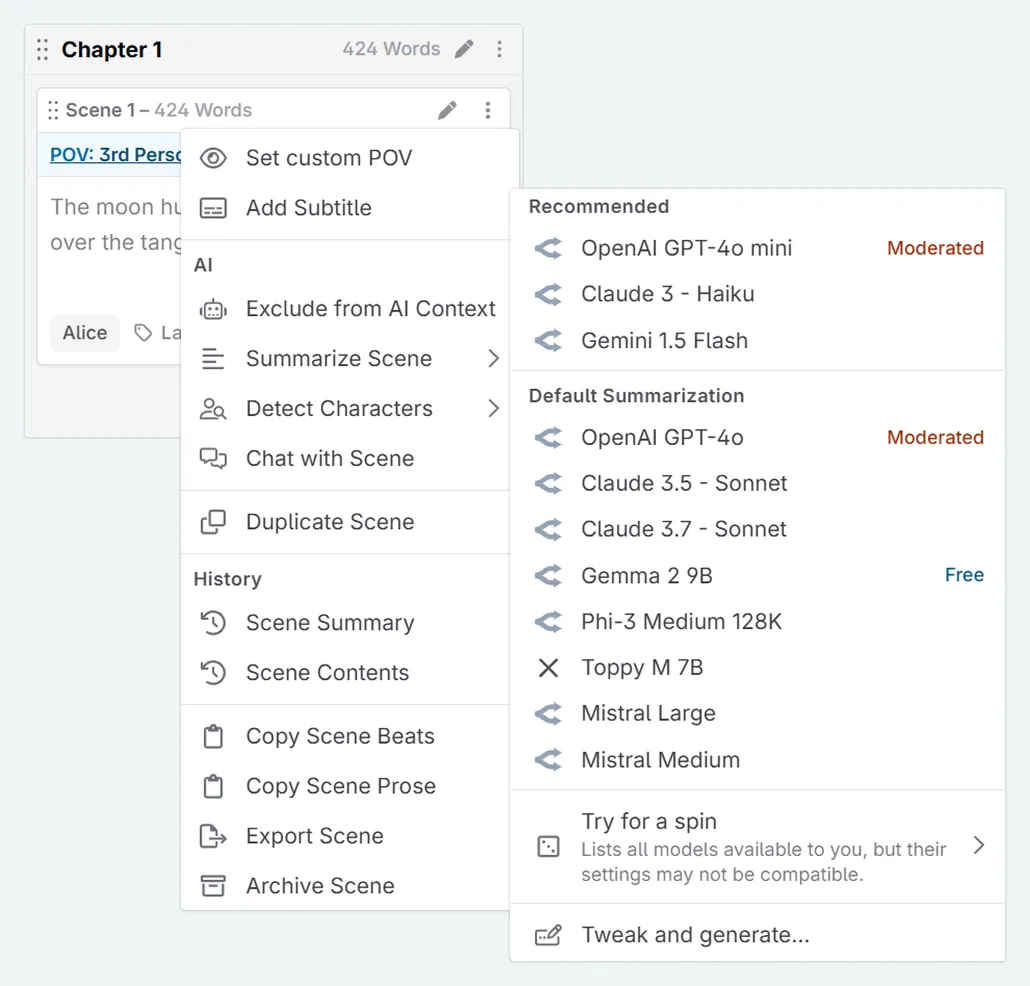Set custom POV via eye icon
This screenshot has width=1030, height=986.
click(213, 158)
